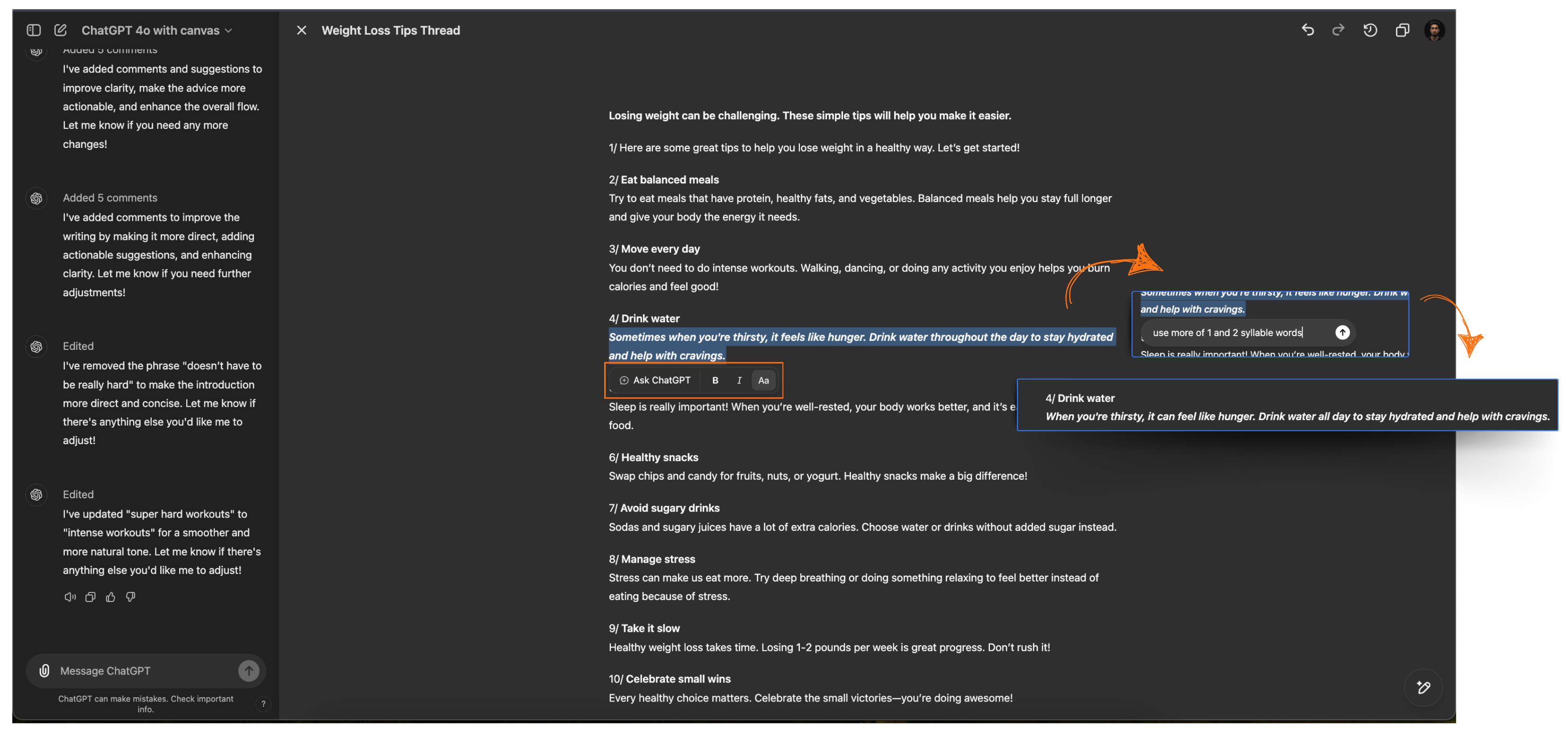Click the Edited label above the 'doesn't have to be really hard' message
This screenshot has height=739, width=1568.
78,346
